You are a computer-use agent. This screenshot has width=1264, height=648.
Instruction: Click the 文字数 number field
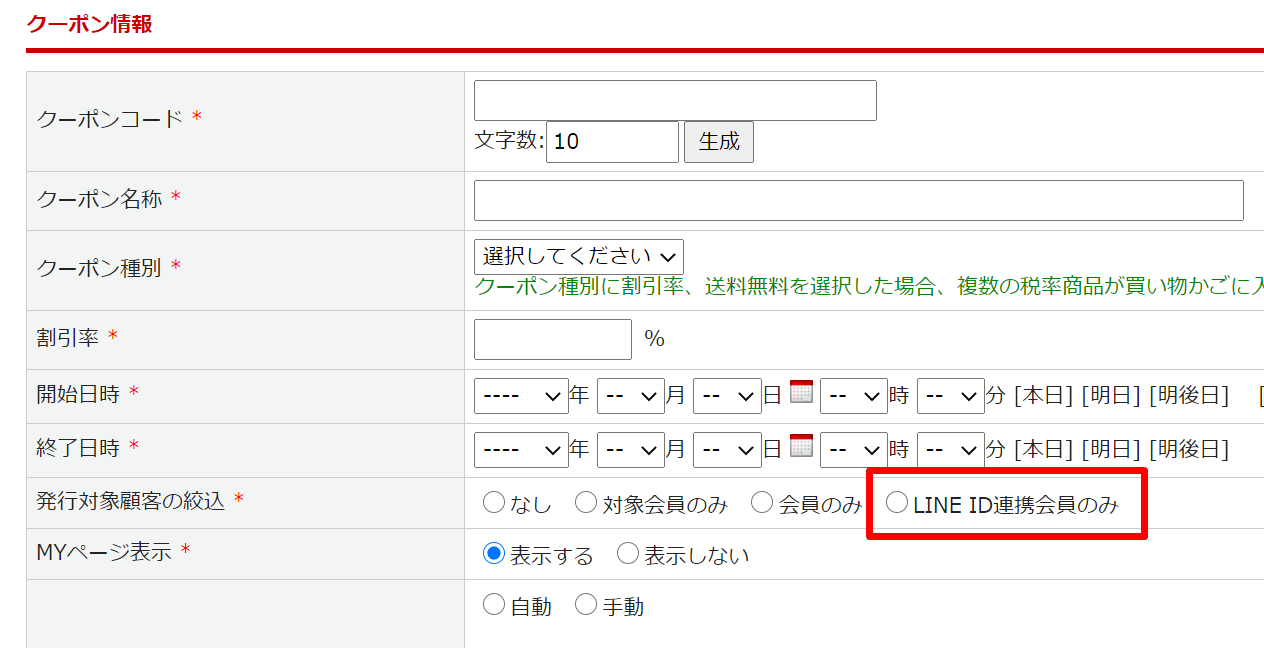tap(611, 142)
